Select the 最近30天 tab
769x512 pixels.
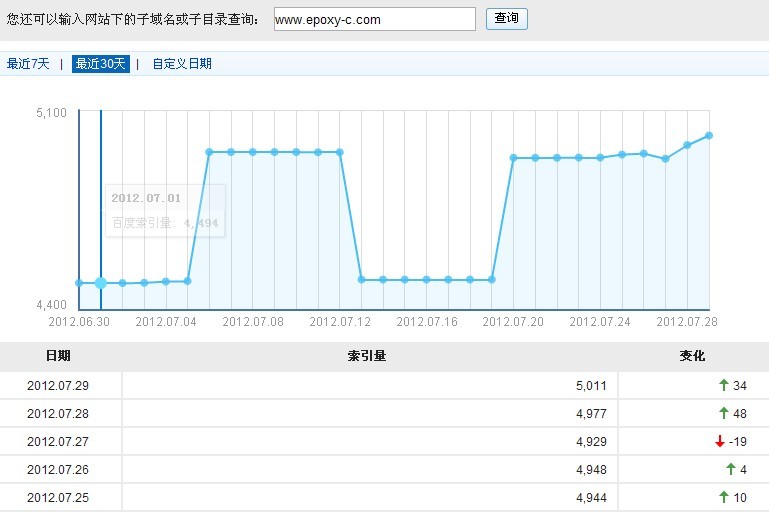click(x=101, y=64)
